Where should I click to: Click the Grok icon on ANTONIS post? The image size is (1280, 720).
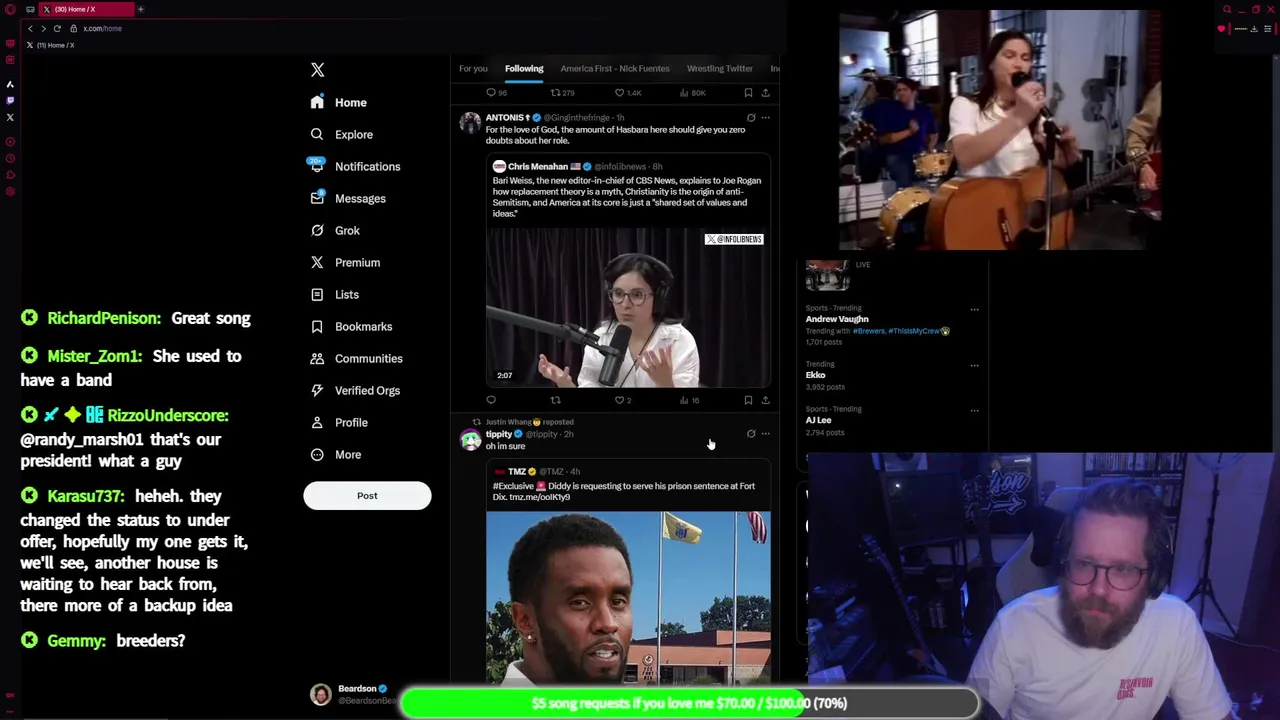(751, 118)
